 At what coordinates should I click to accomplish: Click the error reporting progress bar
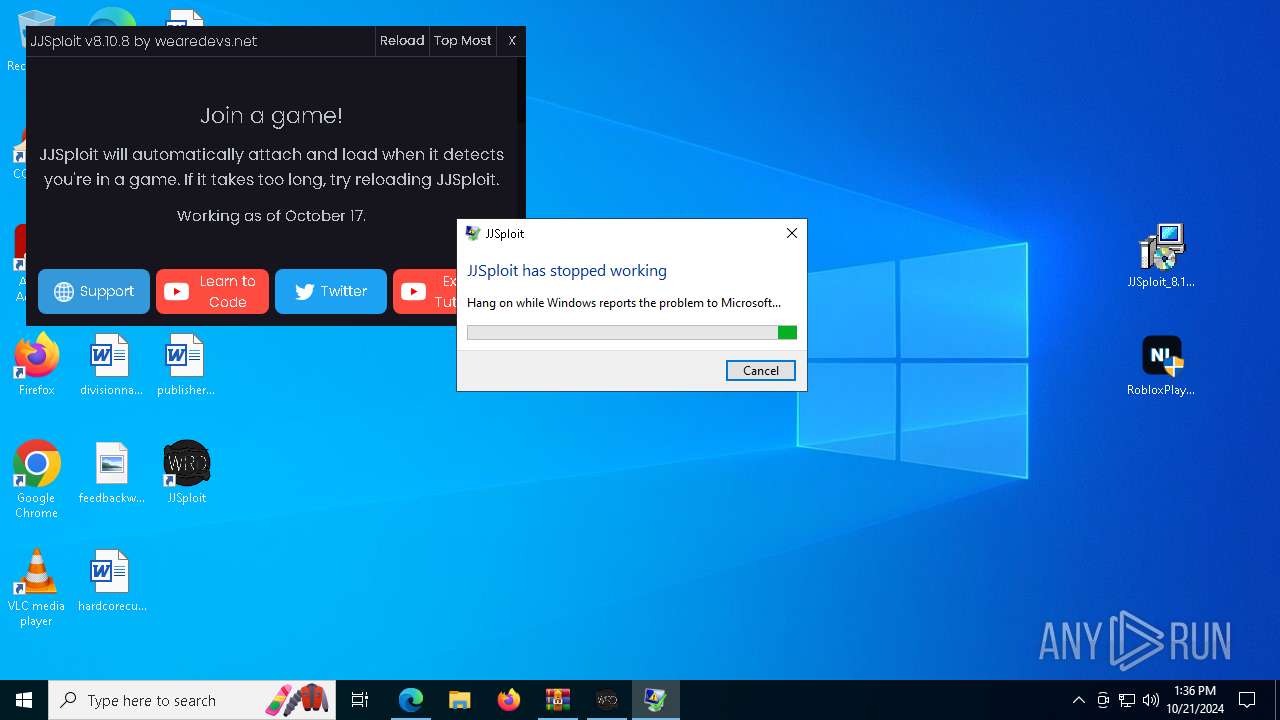coord(632,332)
